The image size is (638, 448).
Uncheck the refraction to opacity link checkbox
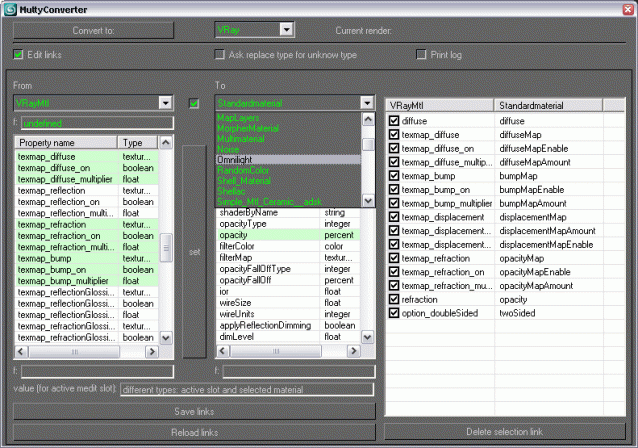tap(393, 299)
